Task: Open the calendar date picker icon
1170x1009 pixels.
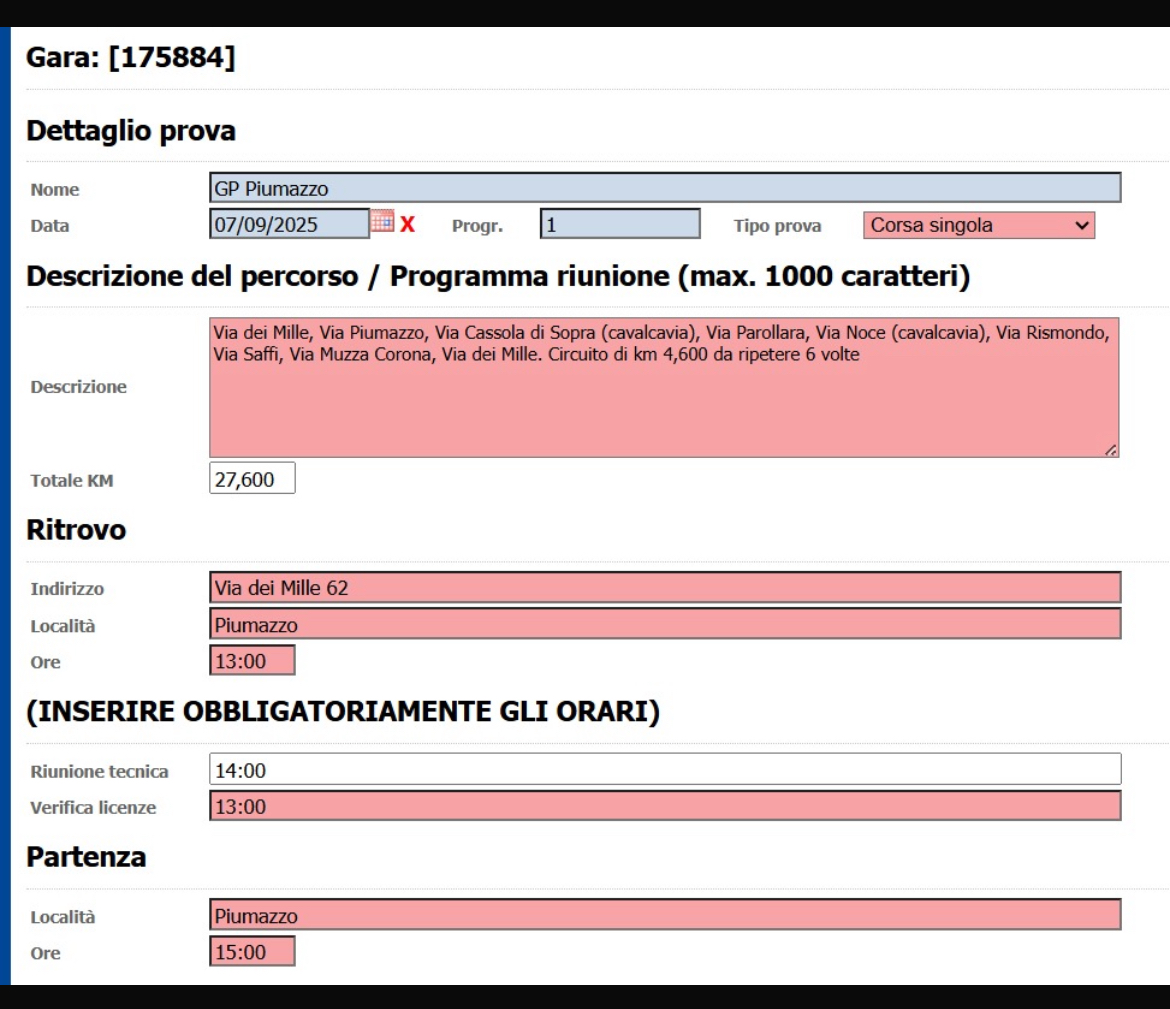Action: (x=381, y=223)
